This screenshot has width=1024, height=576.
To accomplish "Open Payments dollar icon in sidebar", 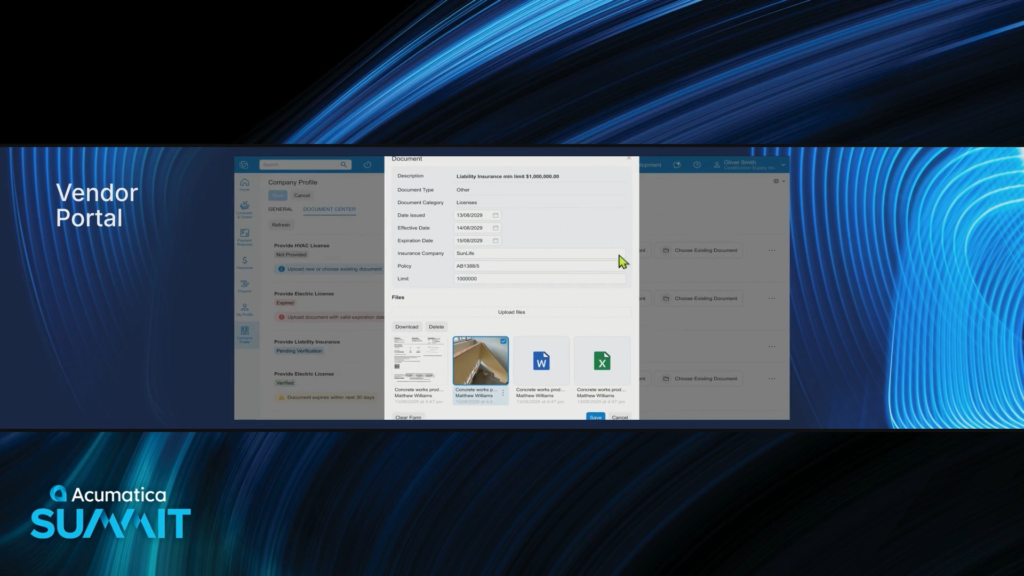I will point(244,260).
